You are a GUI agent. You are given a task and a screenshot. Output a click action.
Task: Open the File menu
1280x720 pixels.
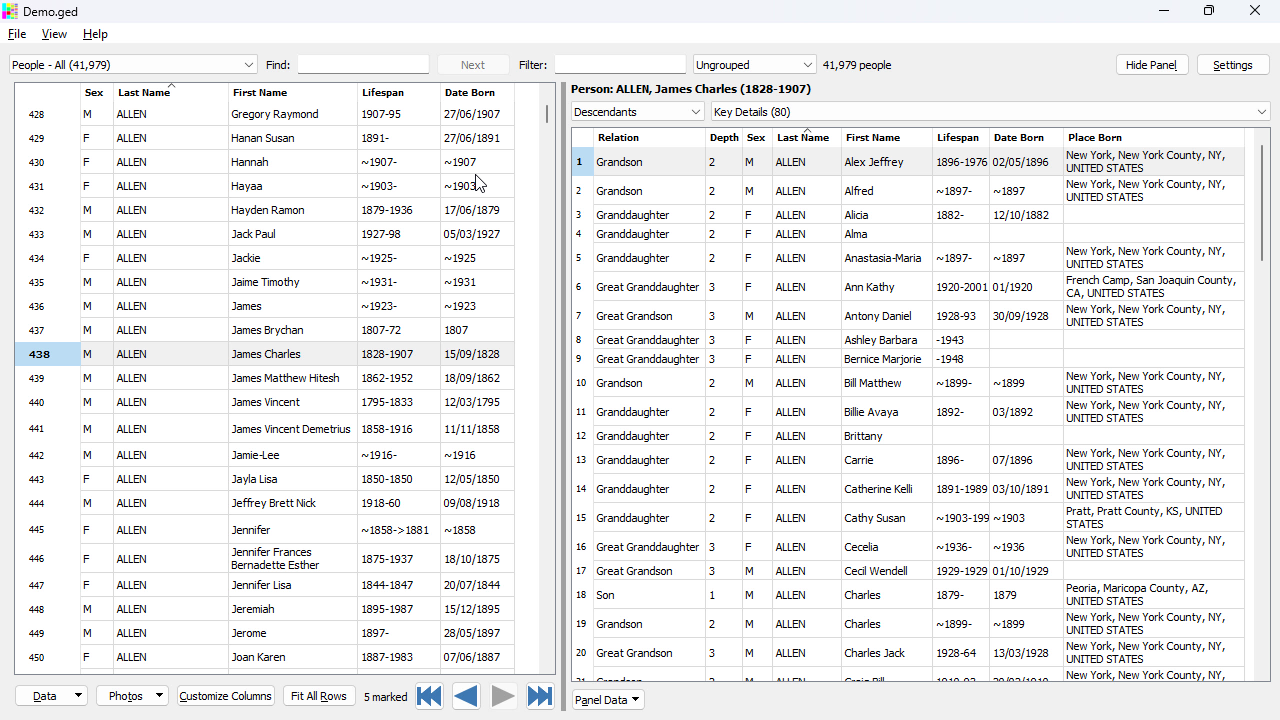click(17, 34)
